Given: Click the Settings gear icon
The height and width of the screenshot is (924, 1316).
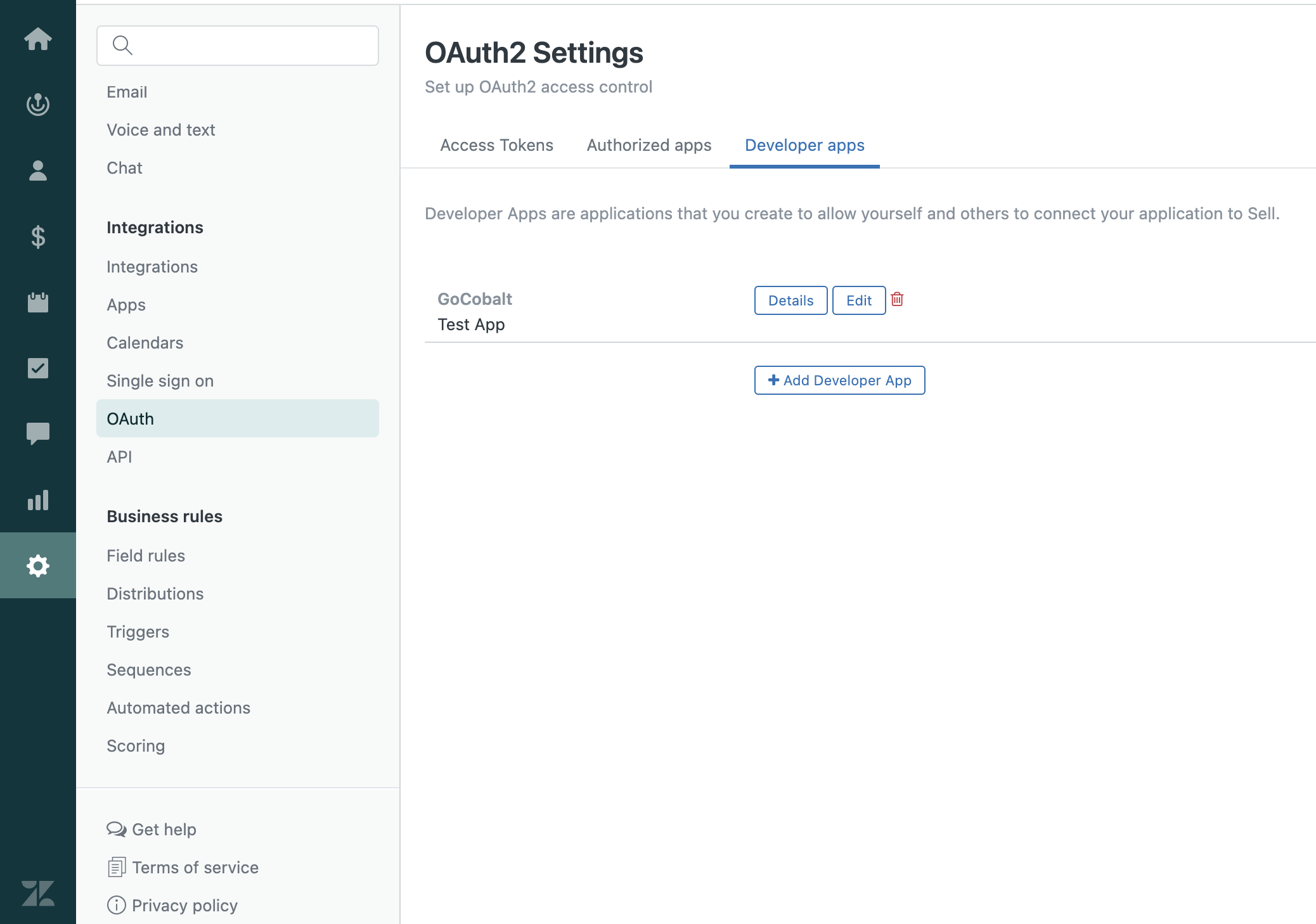Looking at the screenshot, I should coord(38,565).
